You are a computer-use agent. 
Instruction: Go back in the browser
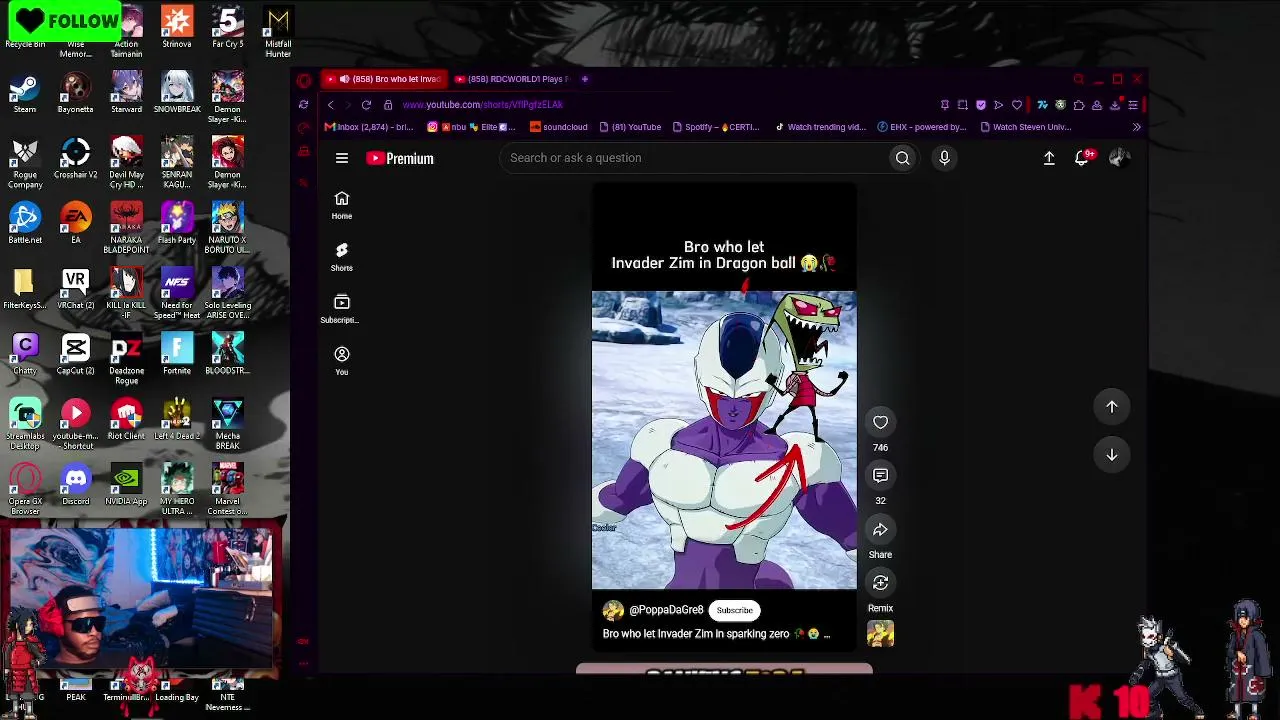[x=331, y=105]
